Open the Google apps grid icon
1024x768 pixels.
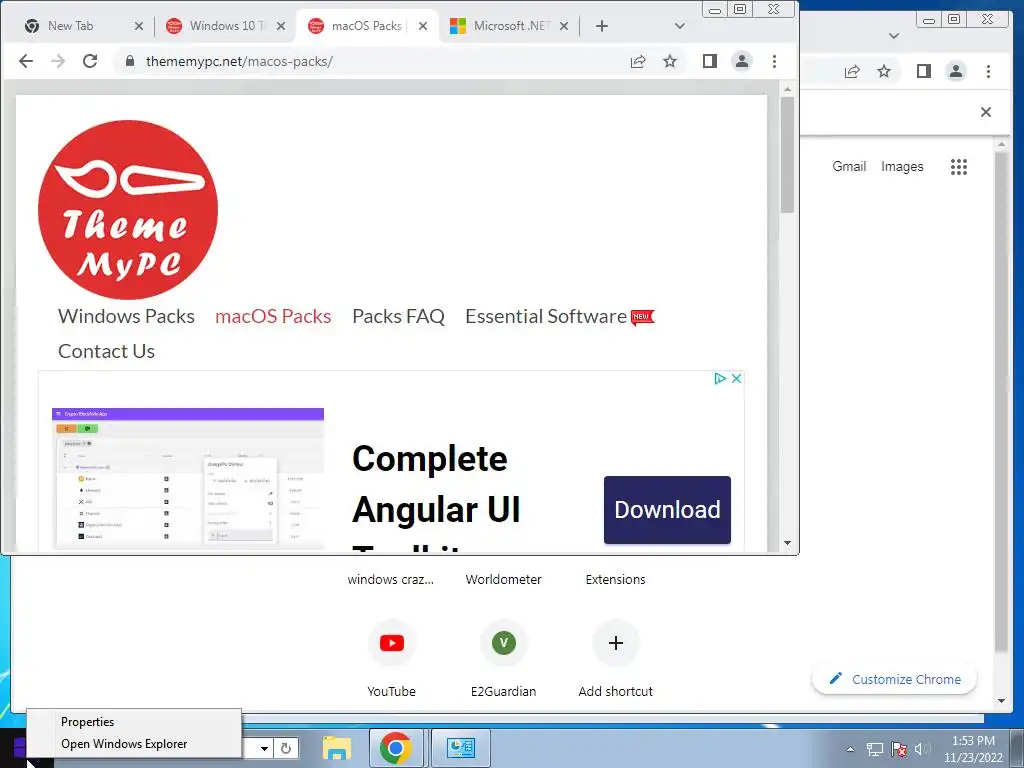[959, 167]
